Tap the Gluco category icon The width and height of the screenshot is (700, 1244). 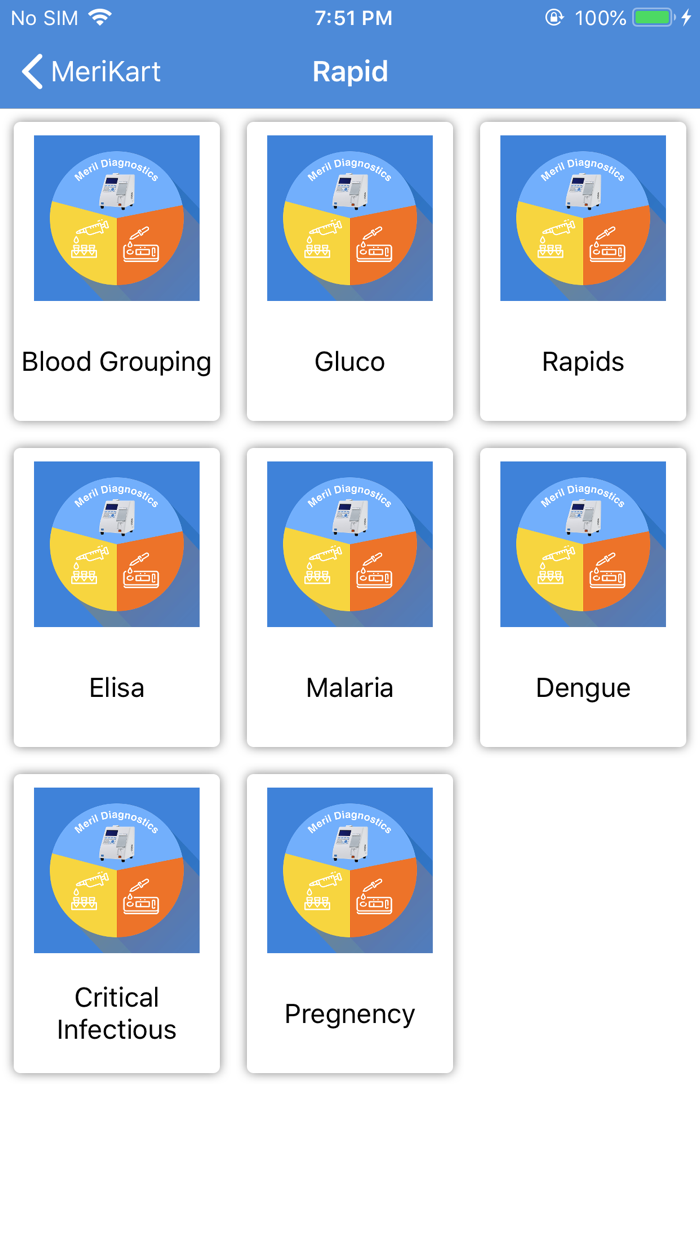click(x=350, y=218)
